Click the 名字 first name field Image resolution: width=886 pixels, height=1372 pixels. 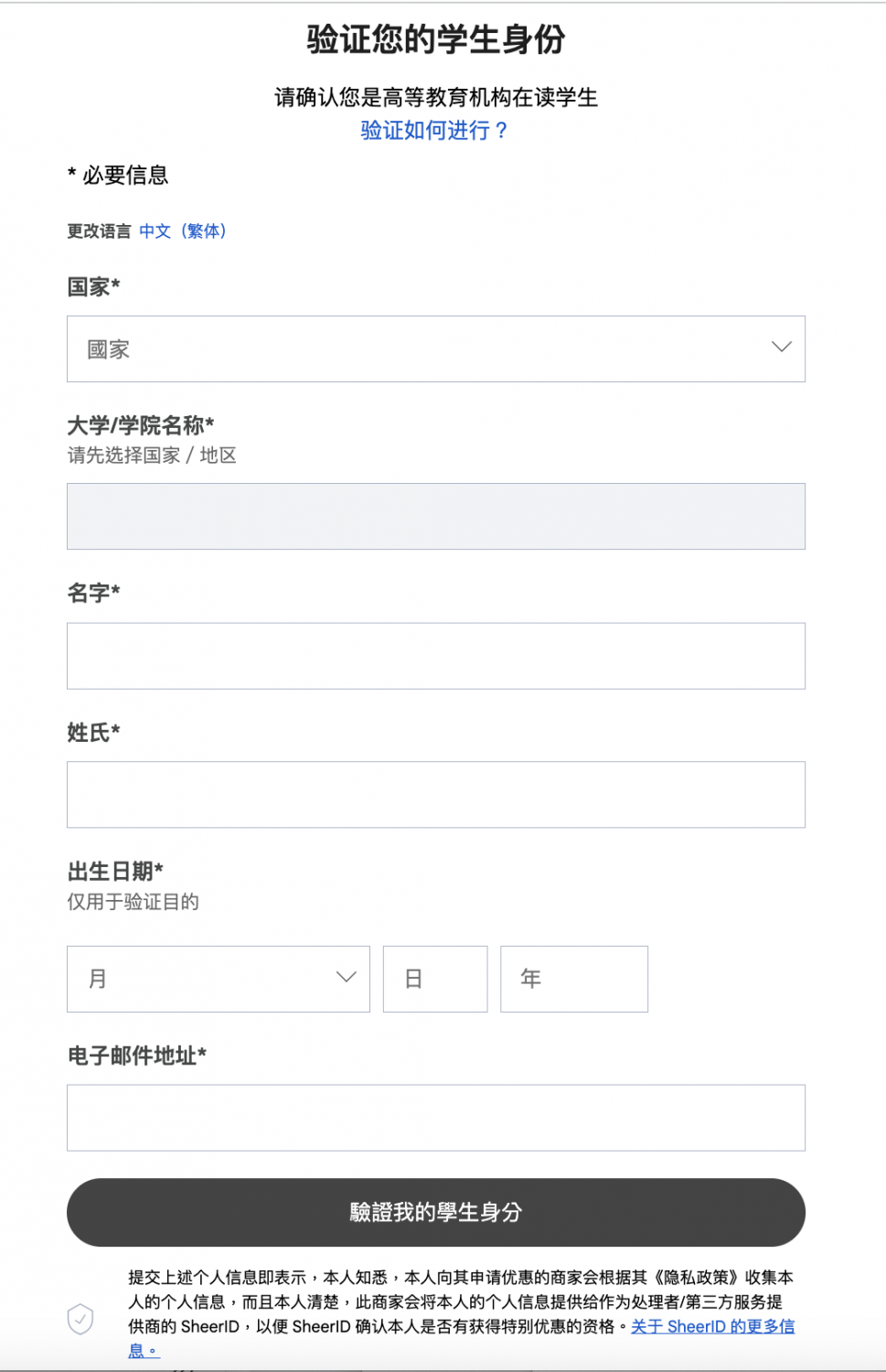click(x=435, y=656)
